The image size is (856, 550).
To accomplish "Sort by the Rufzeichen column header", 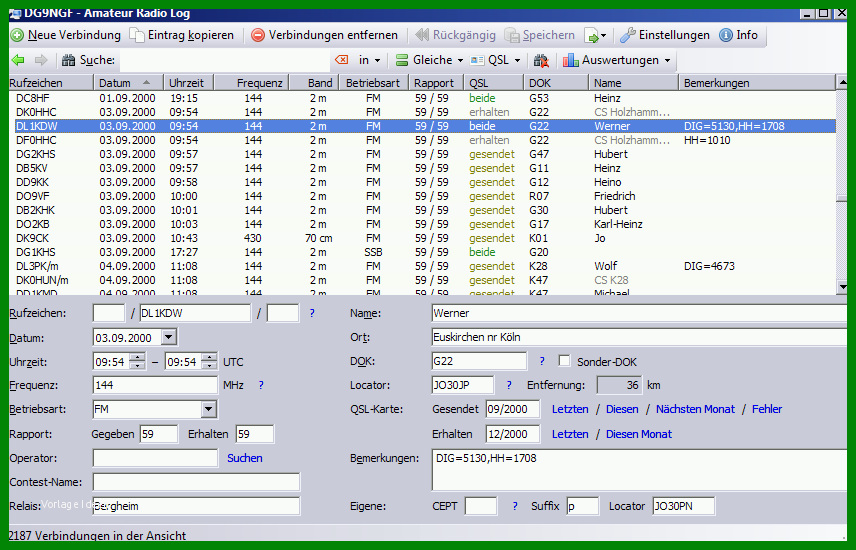I will click(51, 83).
